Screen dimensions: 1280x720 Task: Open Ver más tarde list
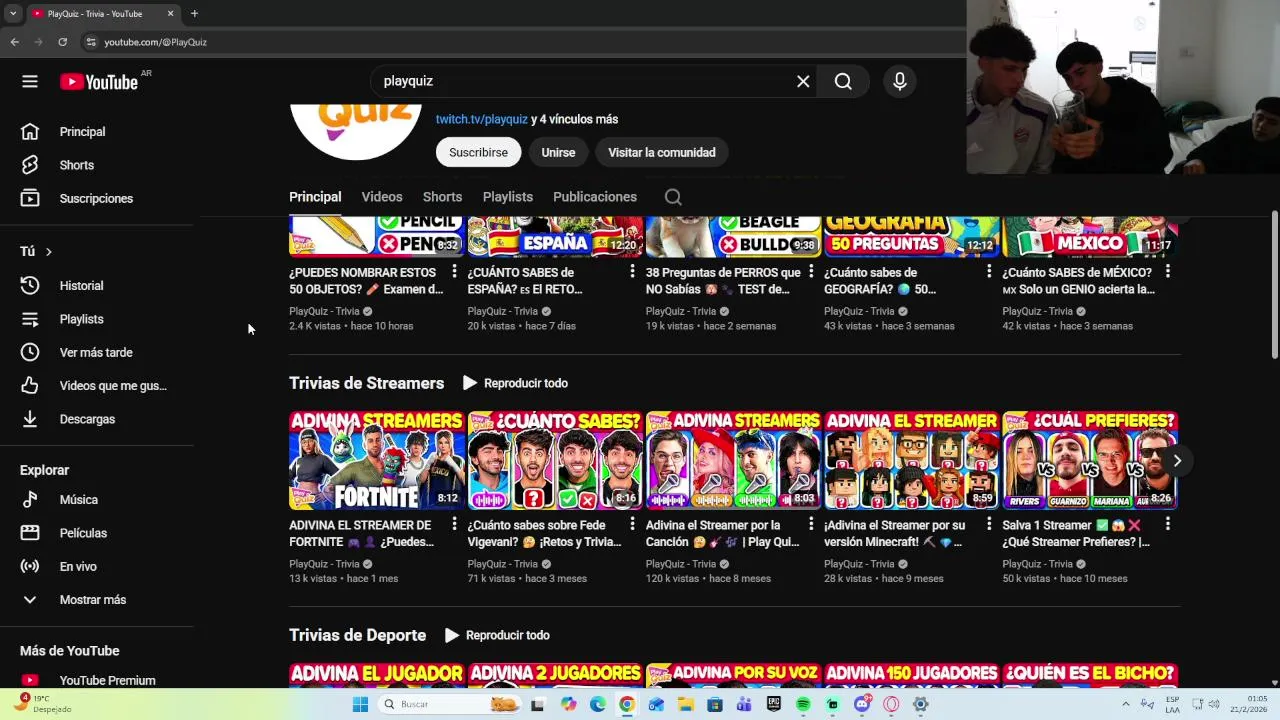(97, 352)
